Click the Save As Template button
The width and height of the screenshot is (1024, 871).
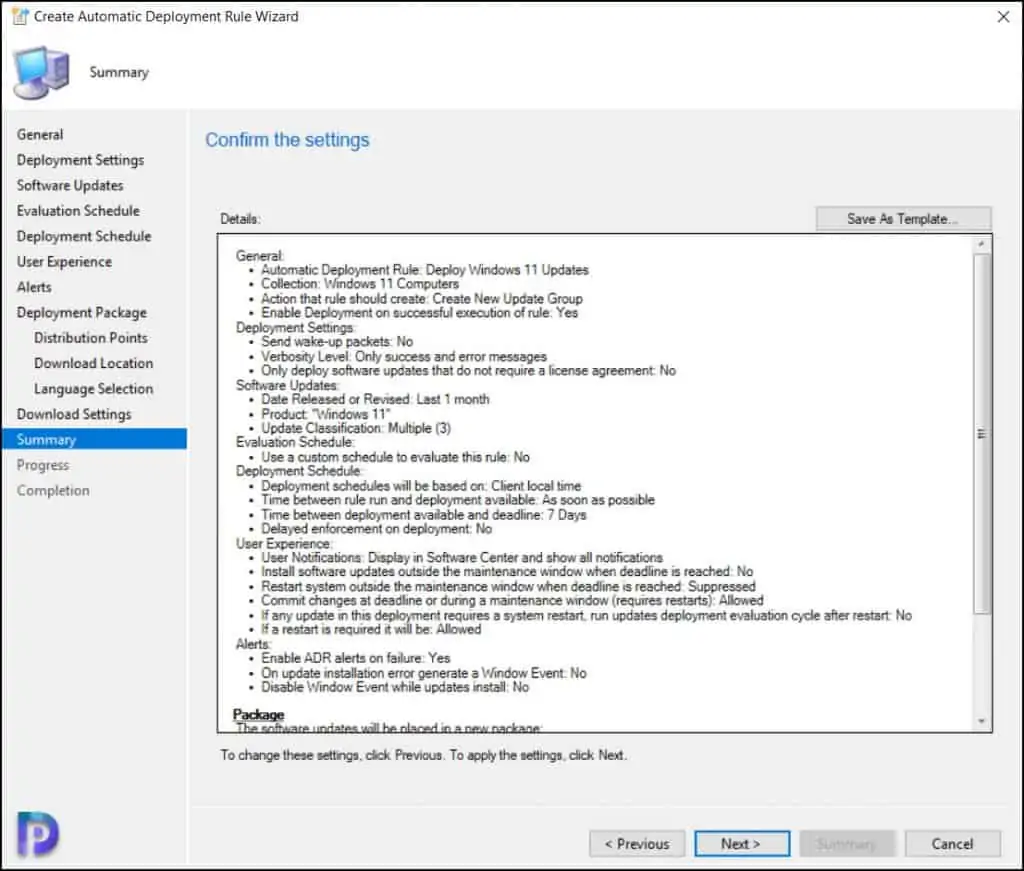(x=903, y=219)
